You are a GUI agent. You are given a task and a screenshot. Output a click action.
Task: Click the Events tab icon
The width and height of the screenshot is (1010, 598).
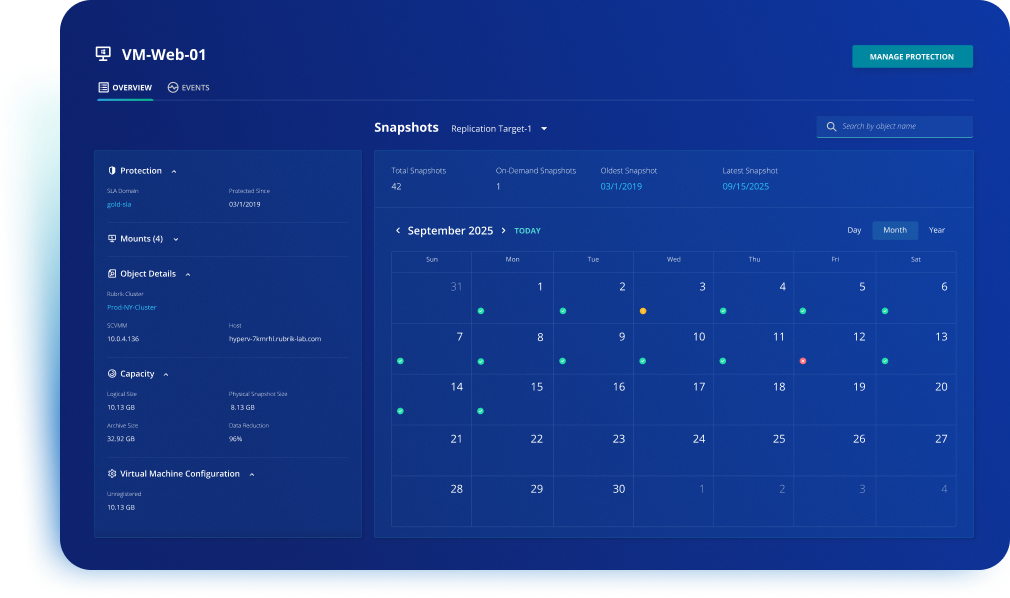tap(172, 87)
